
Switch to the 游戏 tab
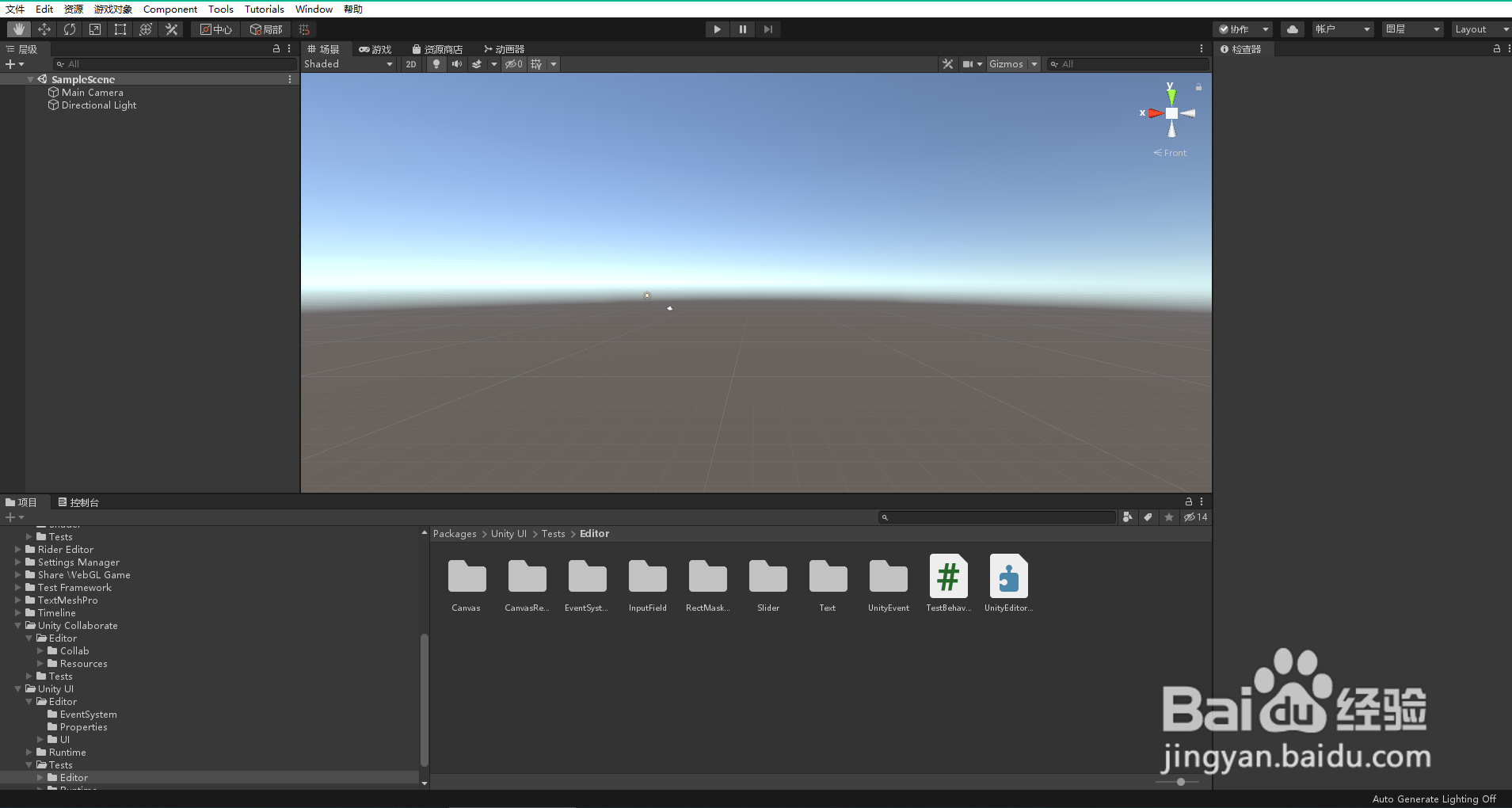point(375,48)
